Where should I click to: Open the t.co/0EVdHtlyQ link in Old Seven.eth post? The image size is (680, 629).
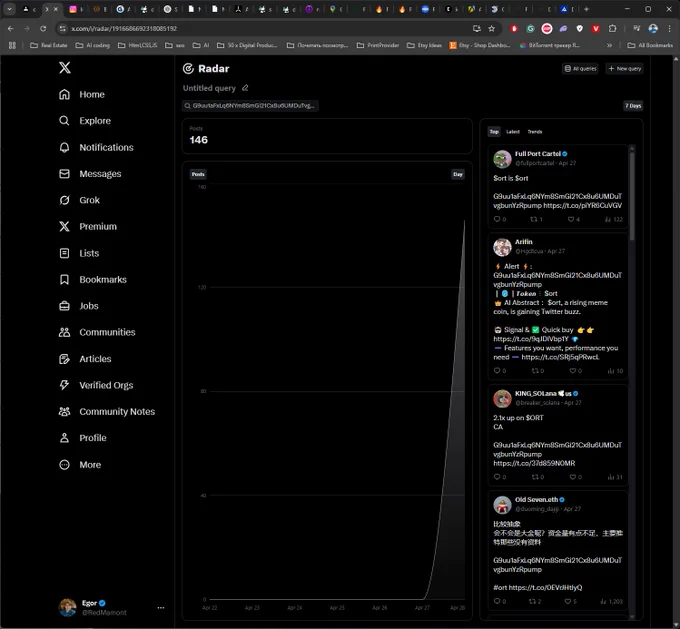click(545, 587)
